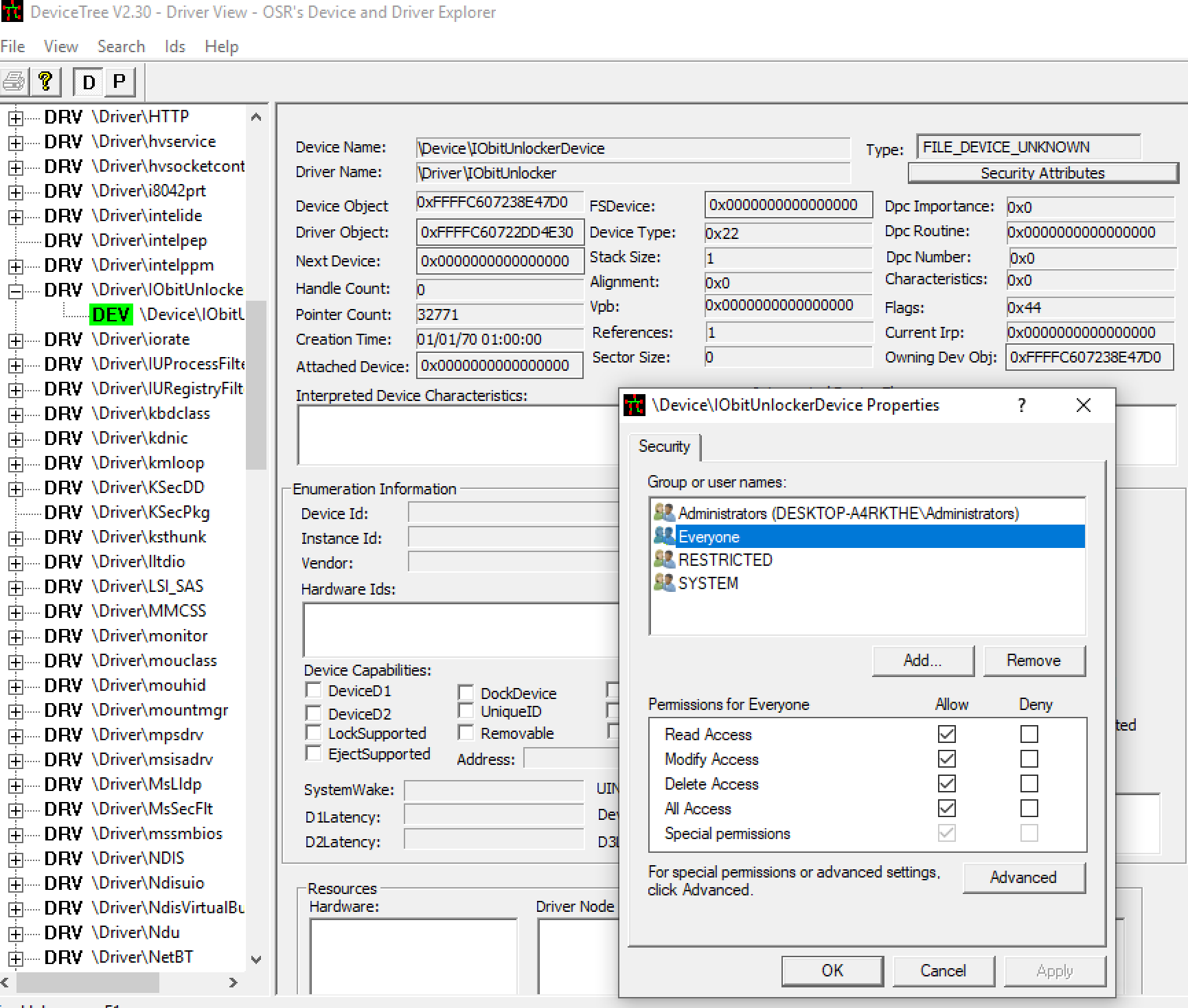Select Administrators group entry
The image size is (1188, 1008).
coord(867,514)
